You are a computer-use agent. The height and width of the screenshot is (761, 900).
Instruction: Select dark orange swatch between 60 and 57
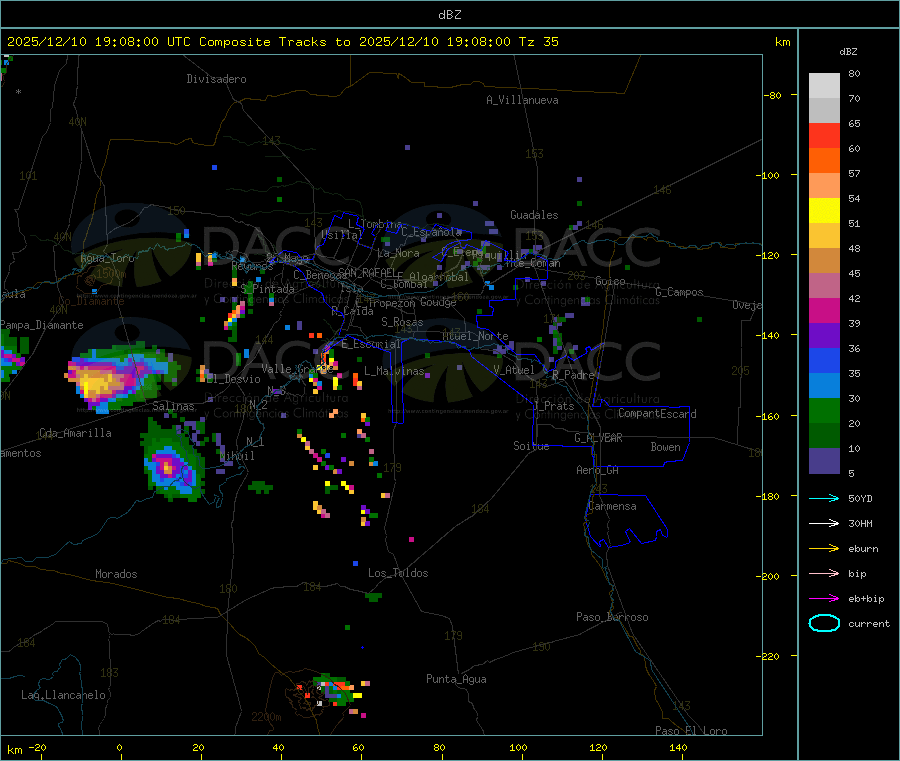pyautogui.click(x=824, y=161)
